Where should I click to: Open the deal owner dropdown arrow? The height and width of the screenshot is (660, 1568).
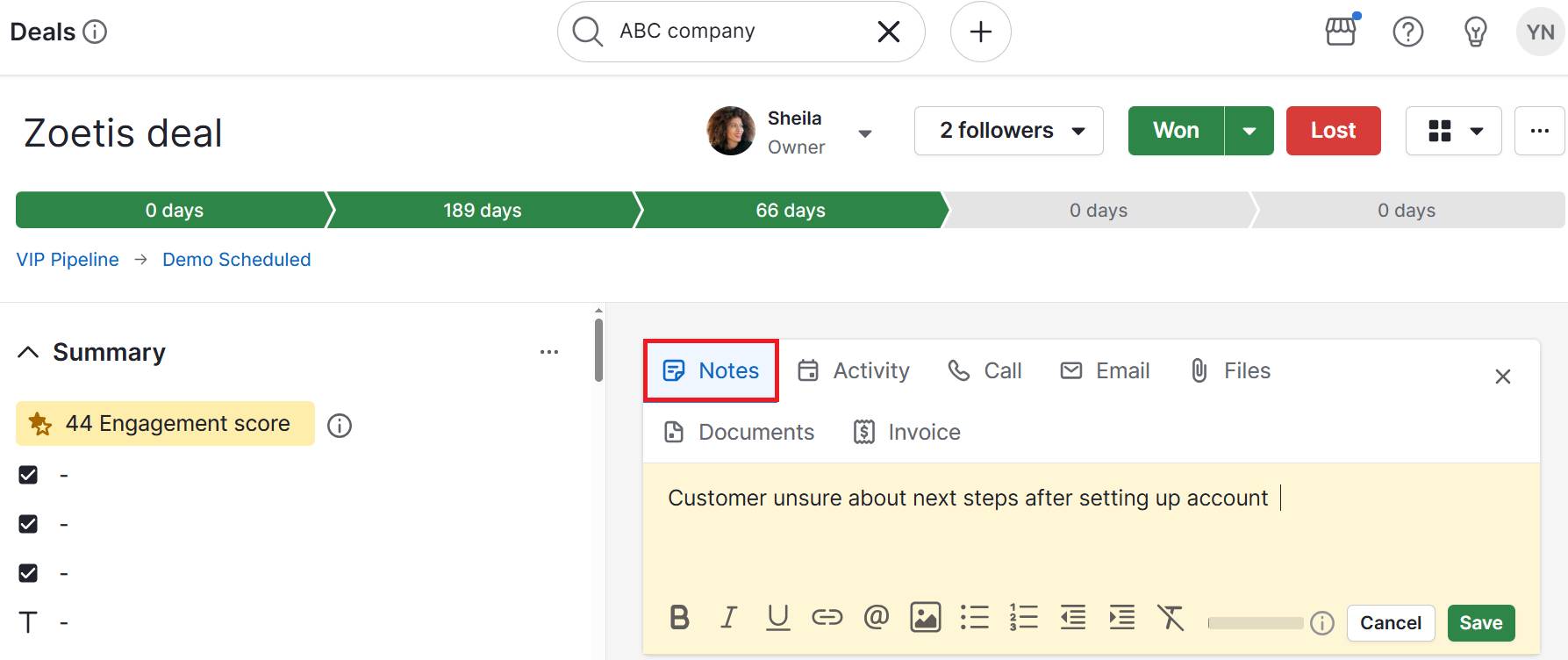tap(865, 133)
